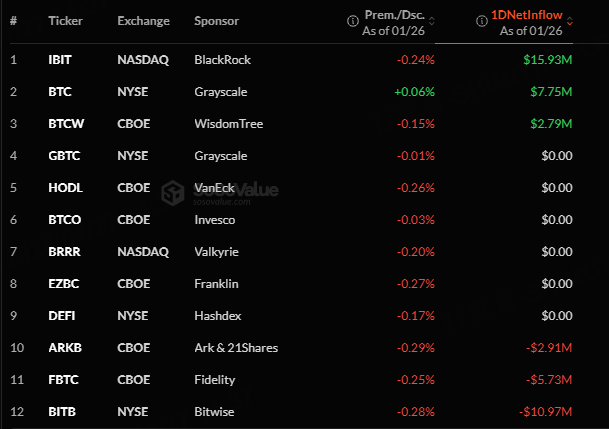The image size is (609, 429).
Task: Click the Sponsor column header
Action: (216, 21)
